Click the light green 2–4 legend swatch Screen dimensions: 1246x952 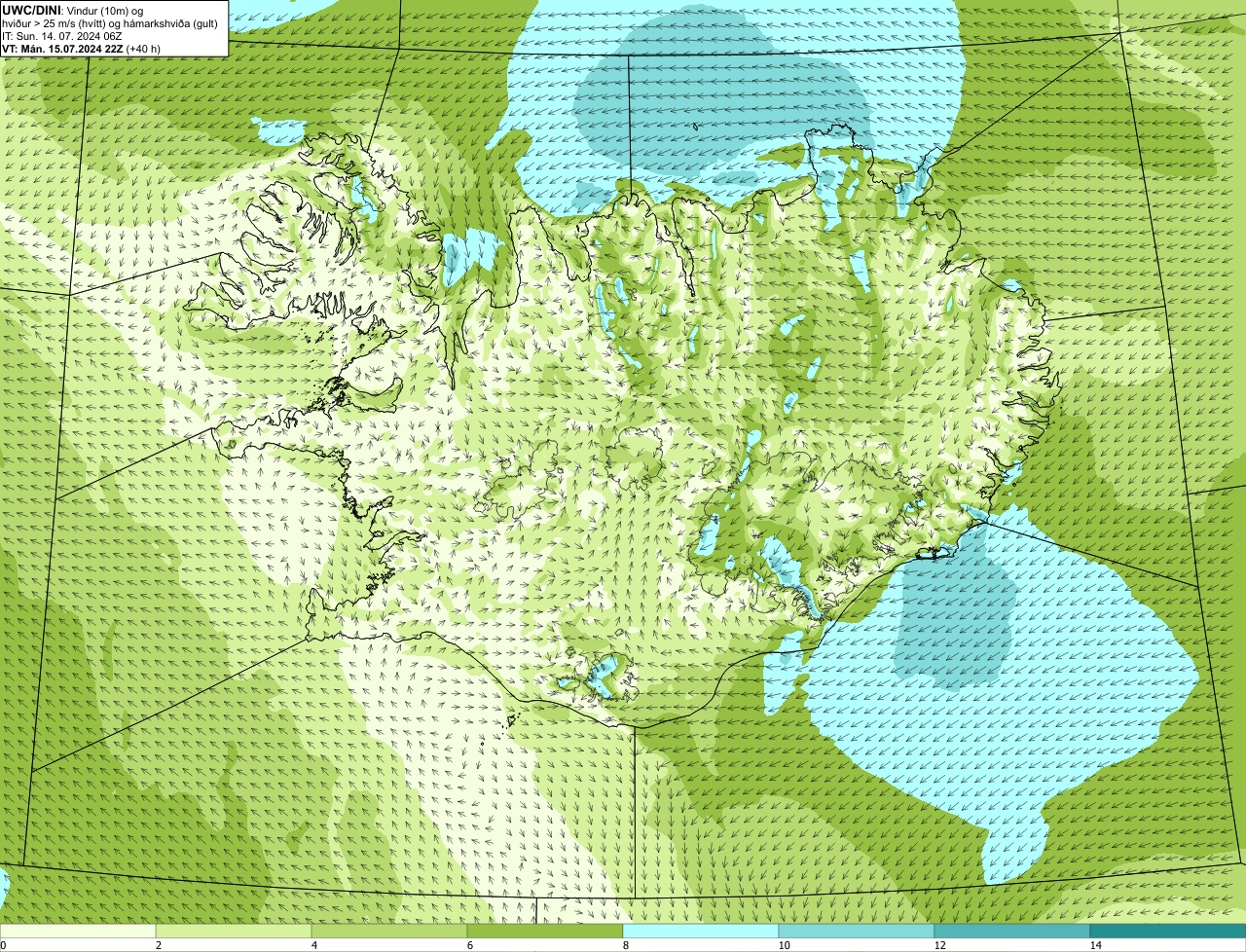pyautogui.click(x=234, y=931)
